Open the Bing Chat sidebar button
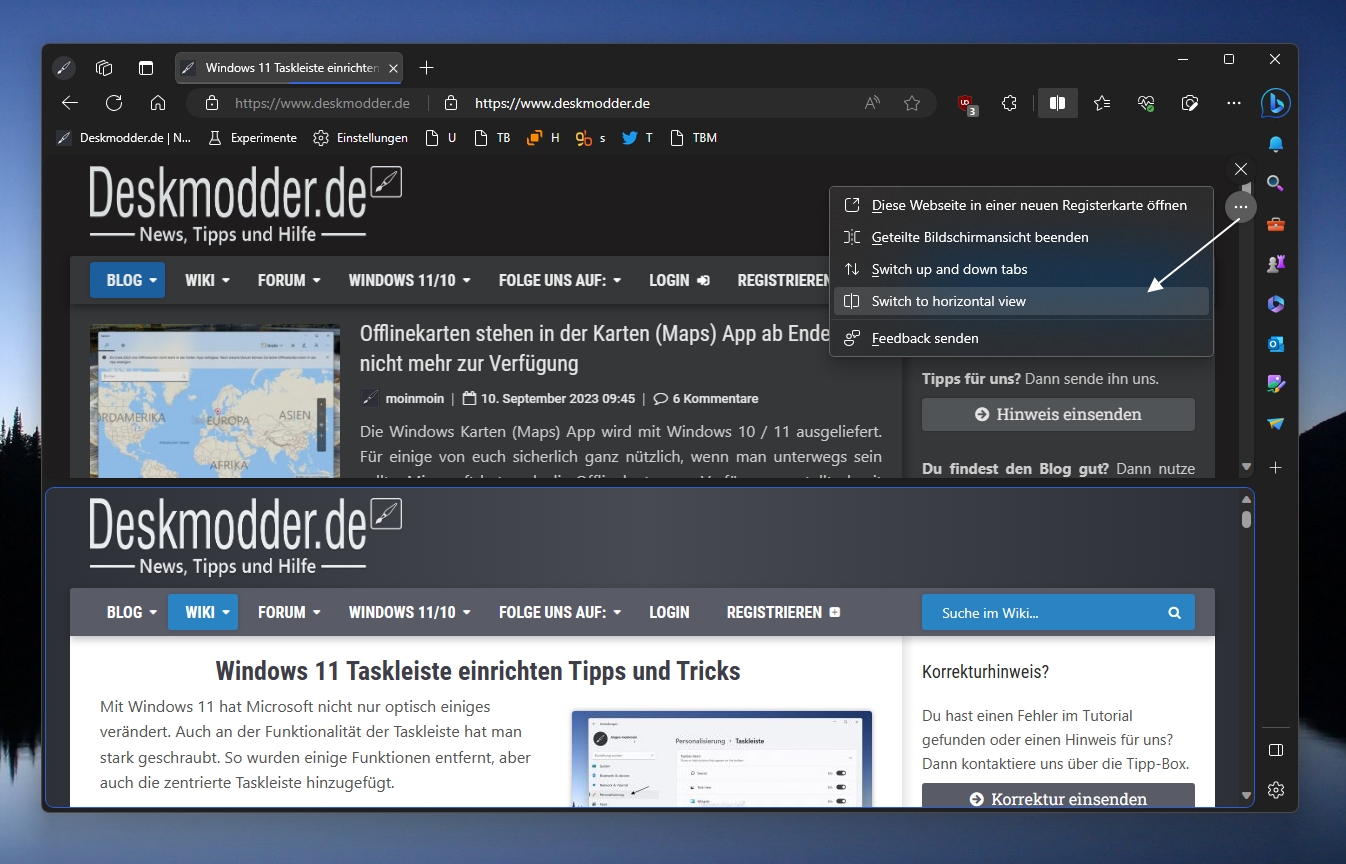Viewport: 1346px width, 864px height. click(x=1275, y=103)
